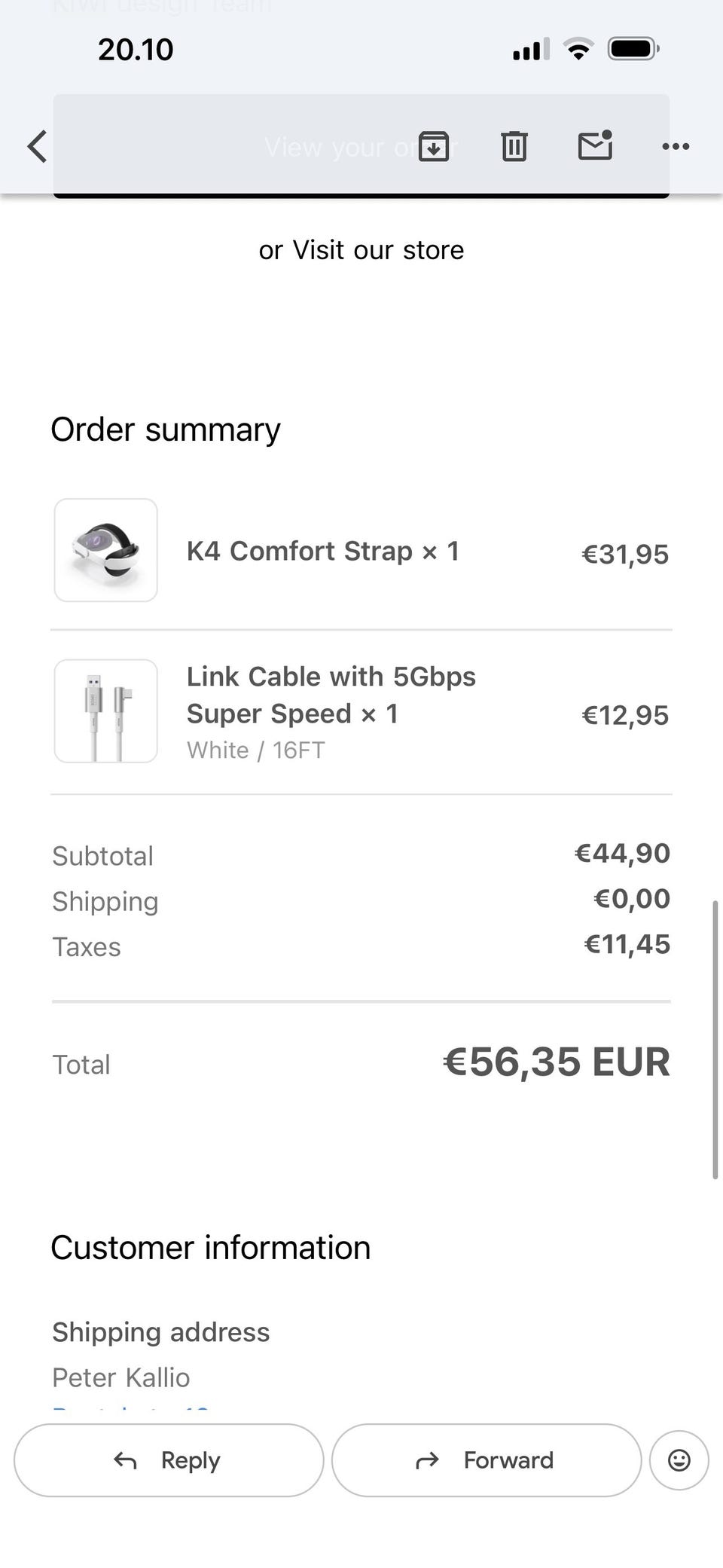Tap the Forward button
Screen dimensions: 723x1568
(487, 1460)
